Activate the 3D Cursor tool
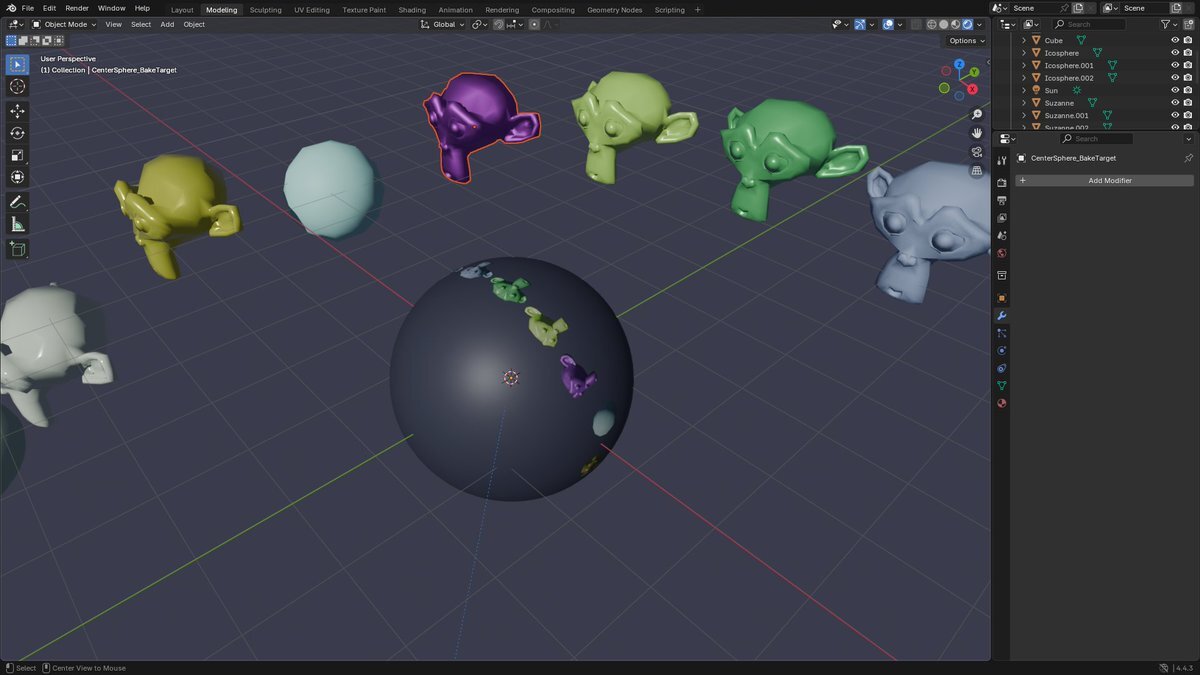1200x675 pixels. pos(17,87)
